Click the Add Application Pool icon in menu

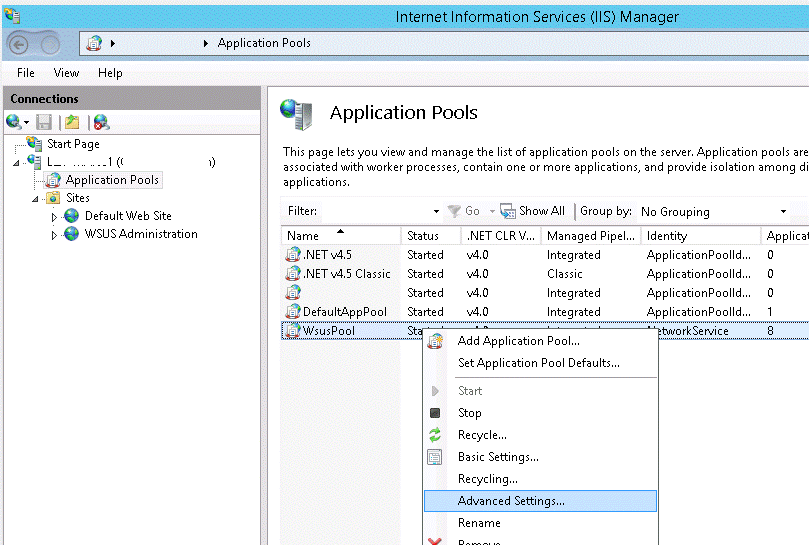[x=435, y=341]
